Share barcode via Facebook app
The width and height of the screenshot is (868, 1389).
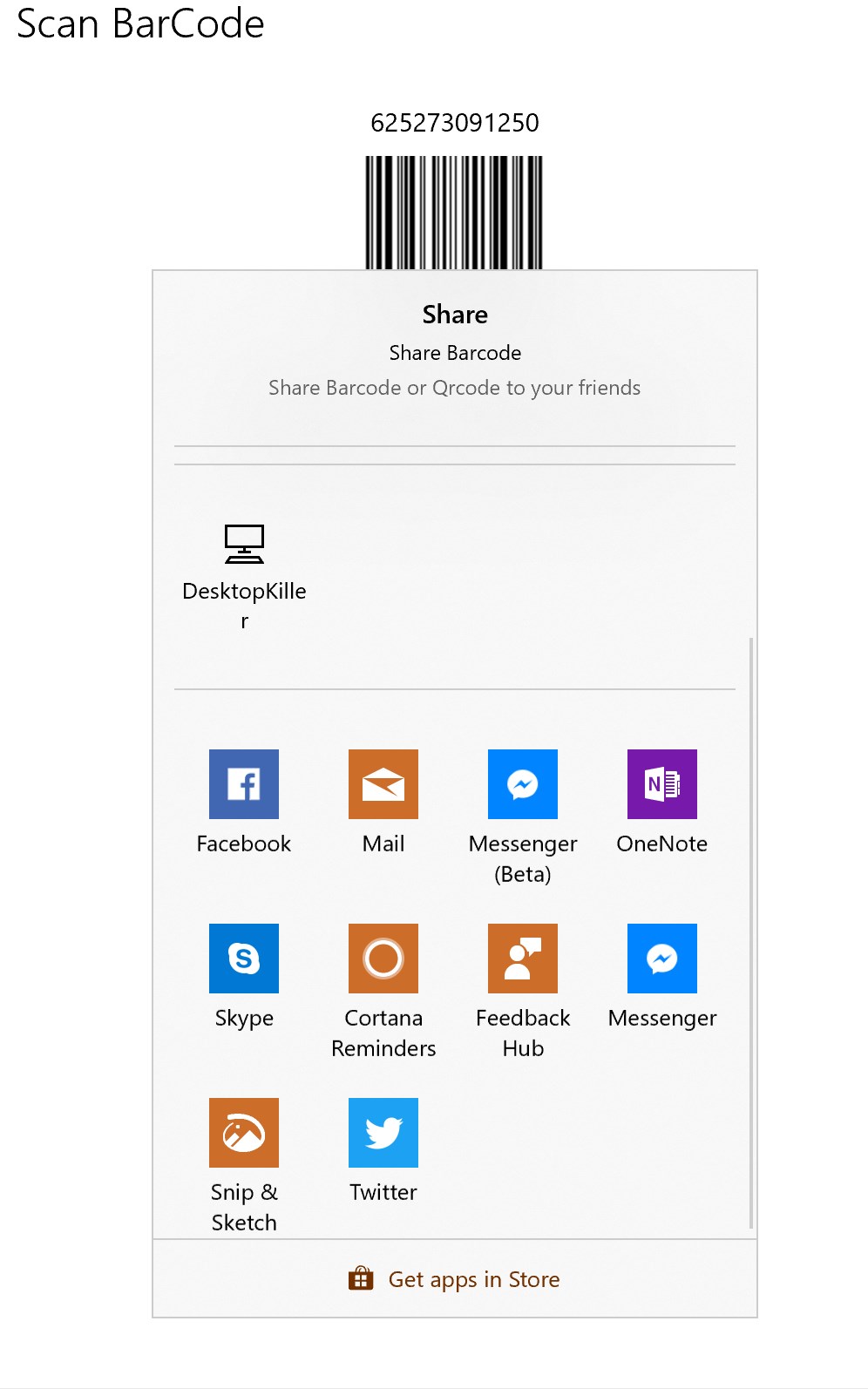(244, 802)
